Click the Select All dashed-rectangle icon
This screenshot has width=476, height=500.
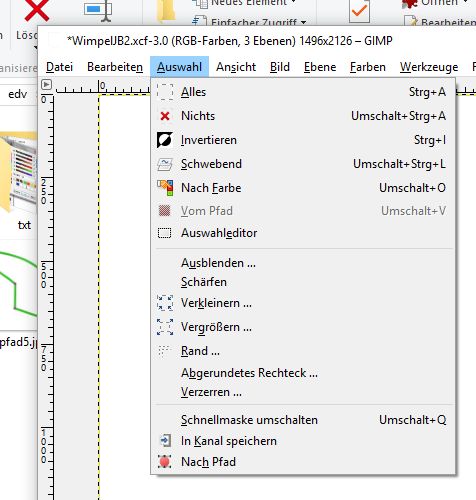(x=165, y=92)
